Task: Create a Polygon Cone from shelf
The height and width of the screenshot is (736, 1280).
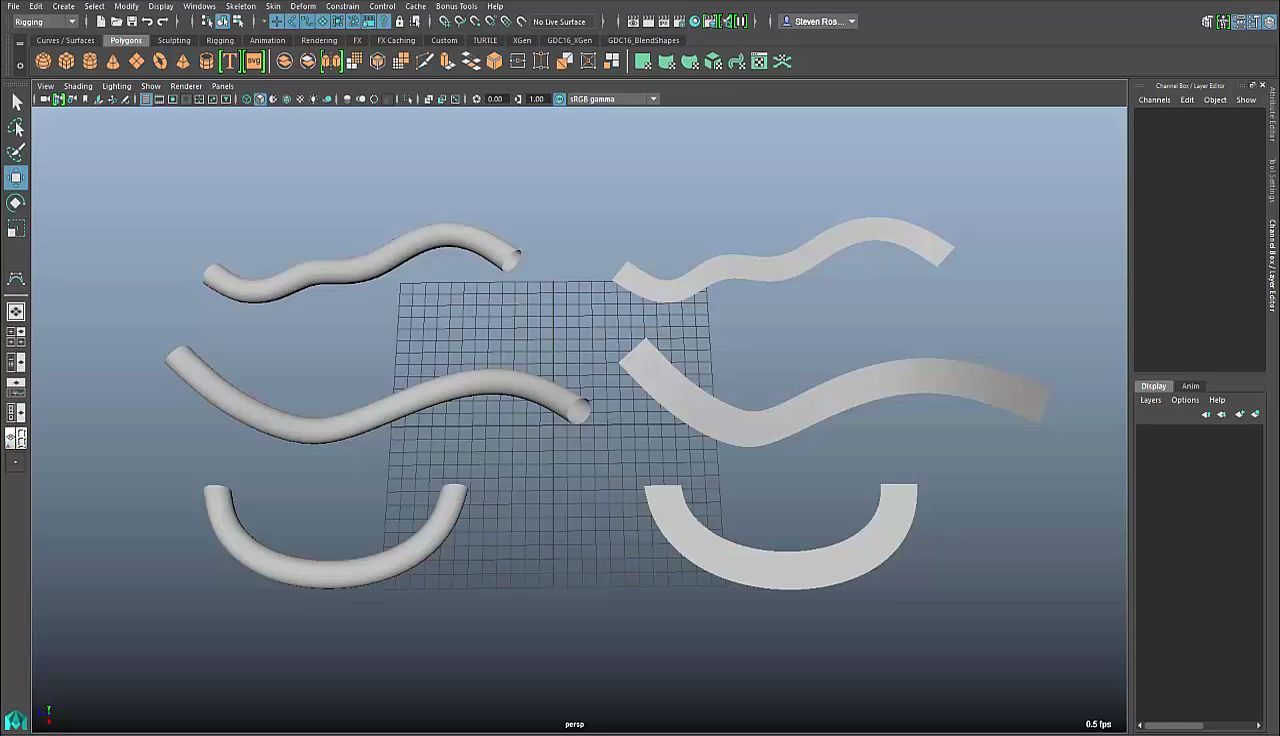Action: 113,62
